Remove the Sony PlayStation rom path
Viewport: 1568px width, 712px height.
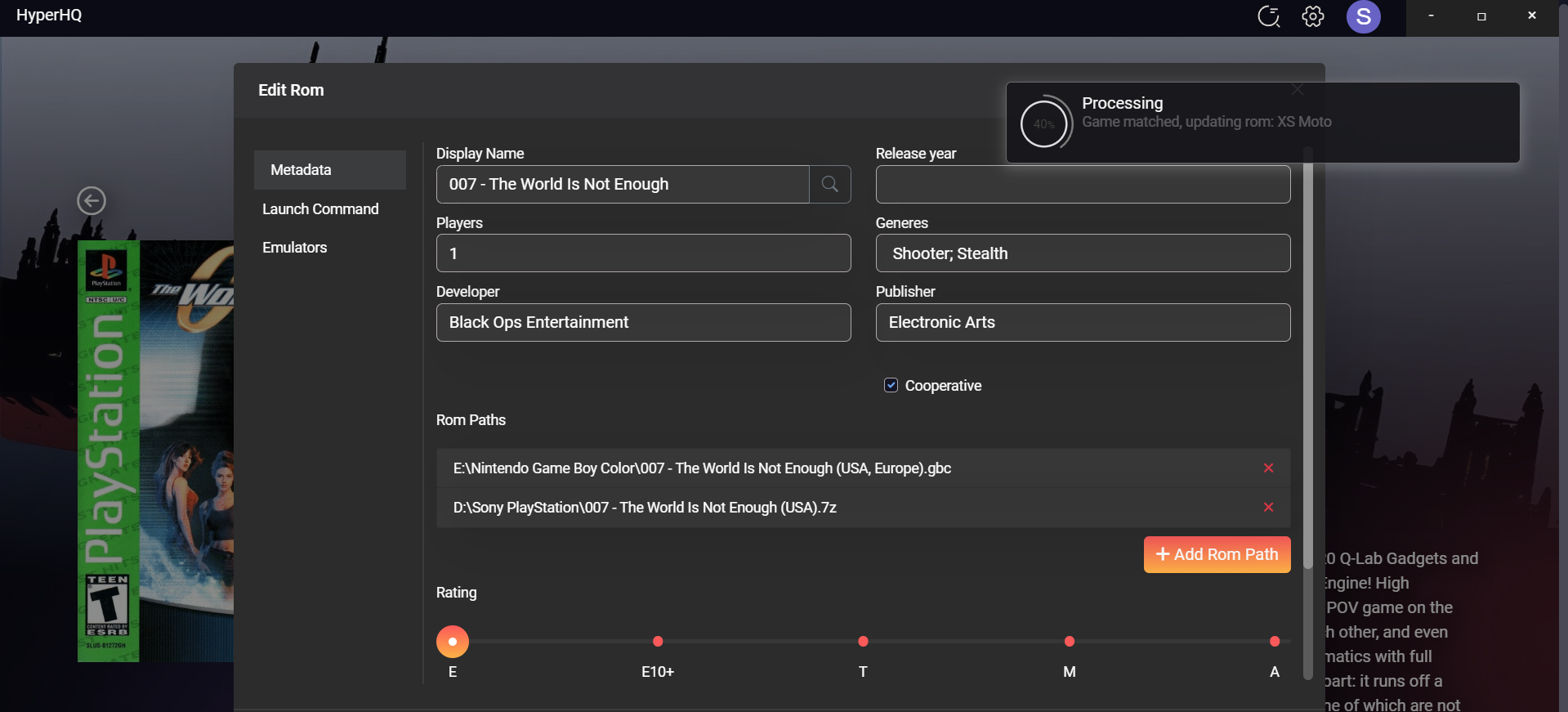coord(1268,507)
